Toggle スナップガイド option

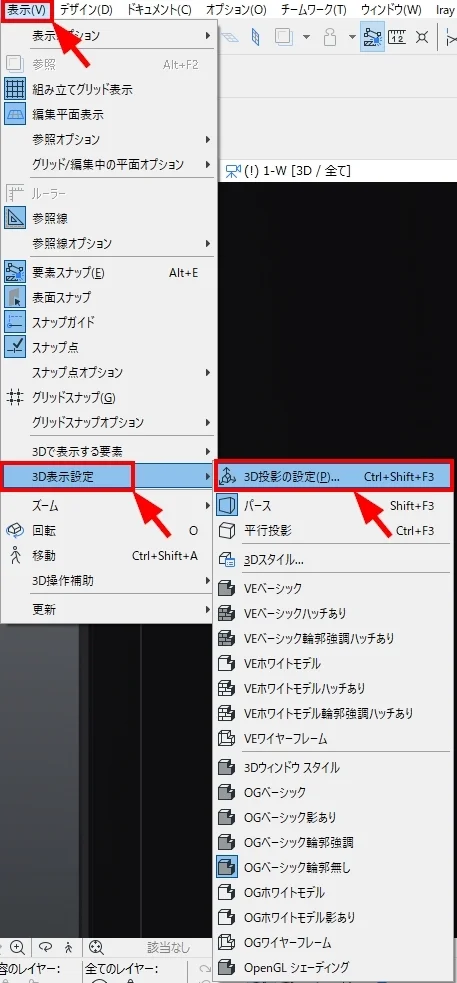click(109, 322)
